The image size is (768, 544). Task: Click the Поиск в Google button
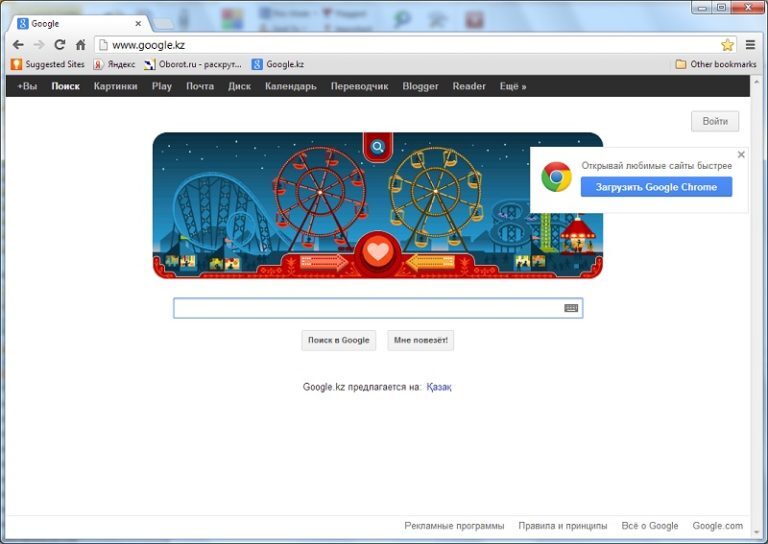point(338,340)
